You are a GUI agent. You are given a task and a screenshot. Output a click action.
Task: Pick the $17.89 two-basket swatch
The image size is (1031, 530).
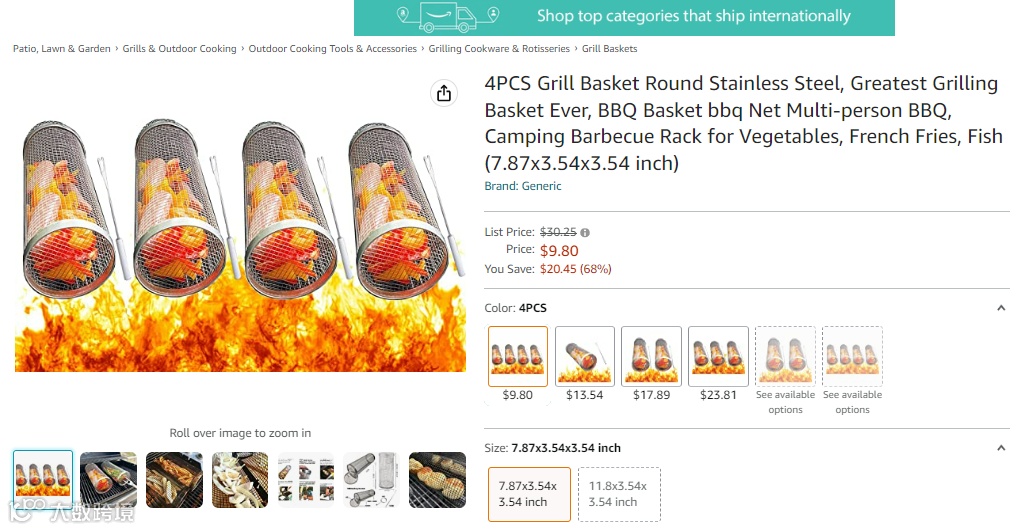pyautogui.click(x=651, y=356)
